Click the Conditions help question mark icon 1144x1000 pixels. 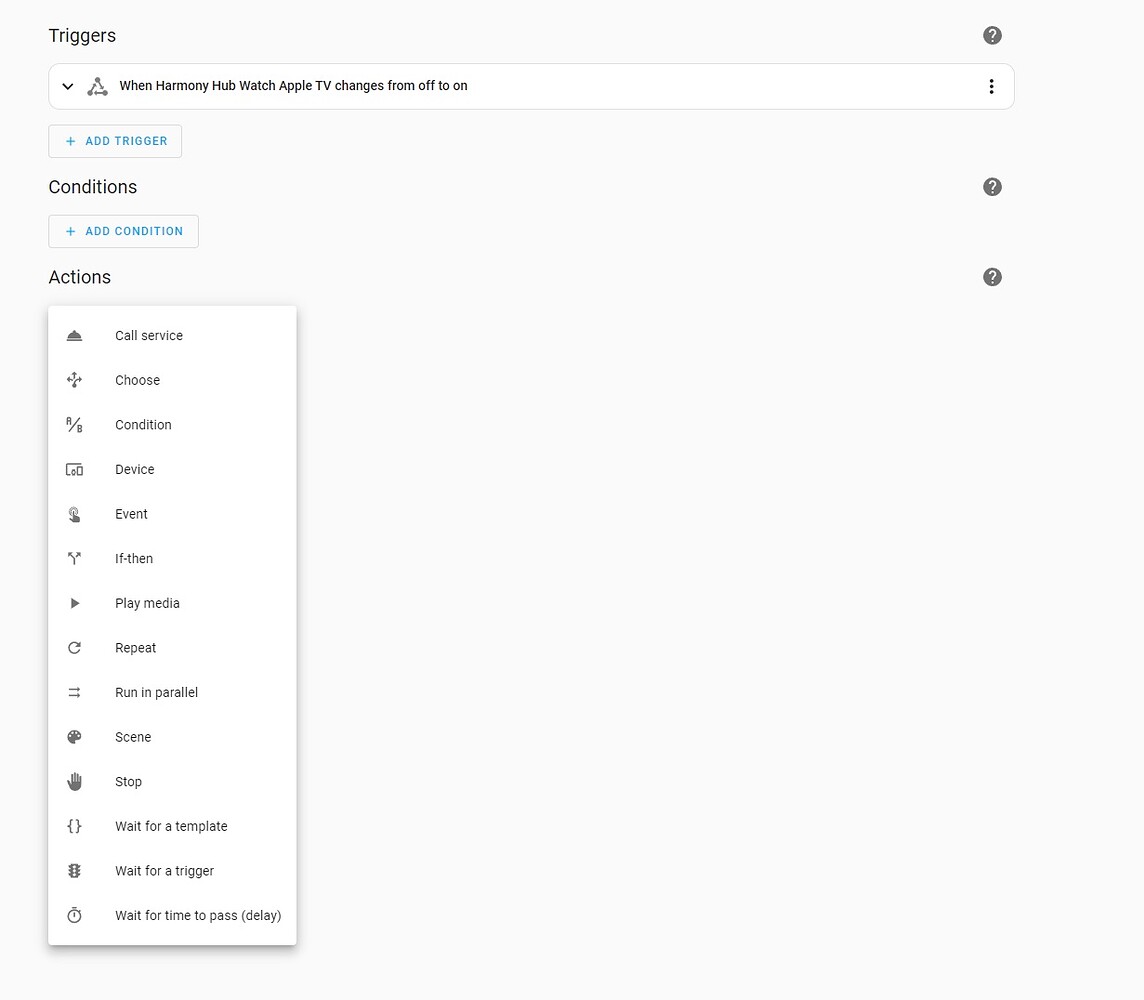point(992,187)
